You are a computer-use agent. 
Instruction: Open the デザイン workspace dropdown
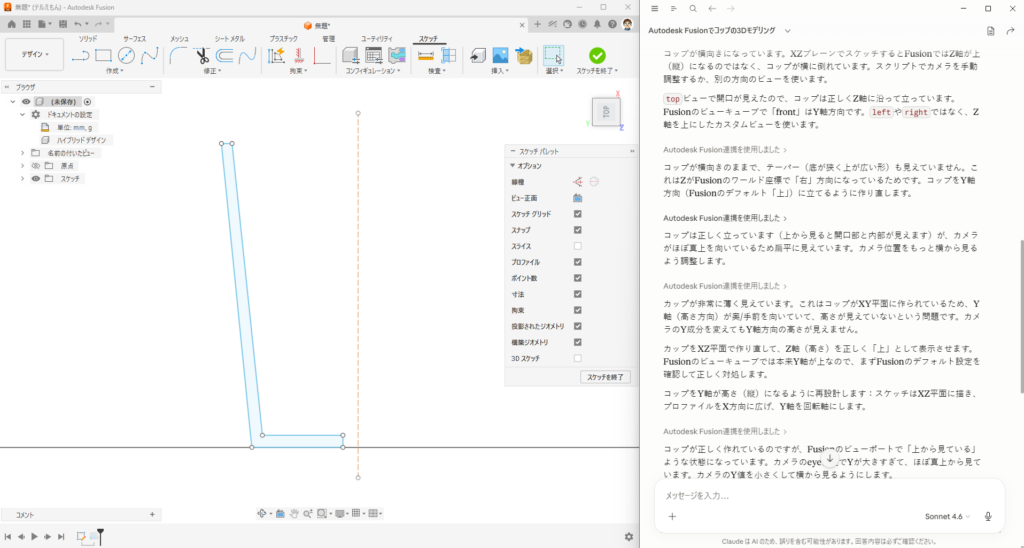point(35,55)
